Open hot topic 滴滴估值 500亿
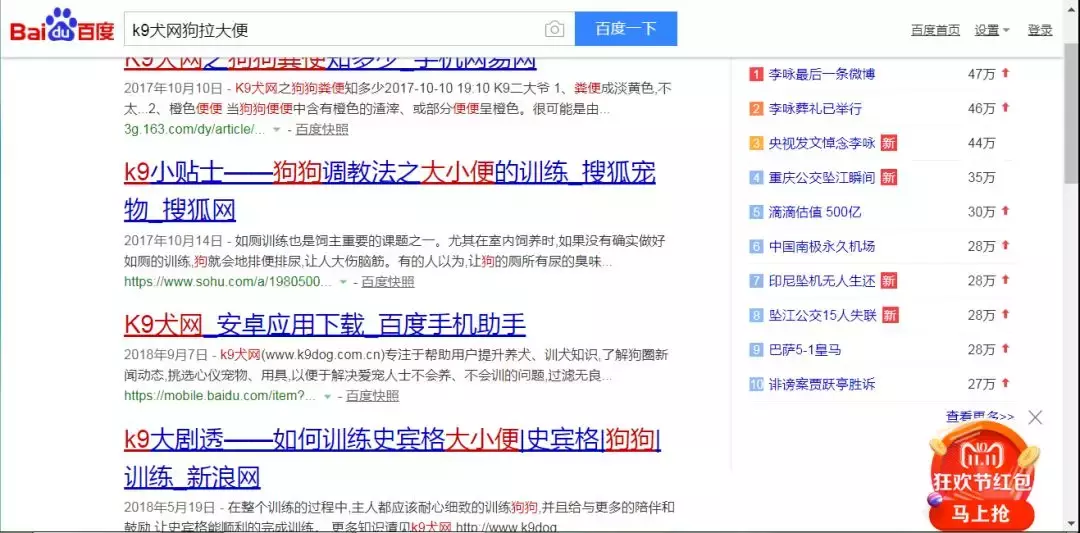The image size is (1080, 533). click(815, 212)
